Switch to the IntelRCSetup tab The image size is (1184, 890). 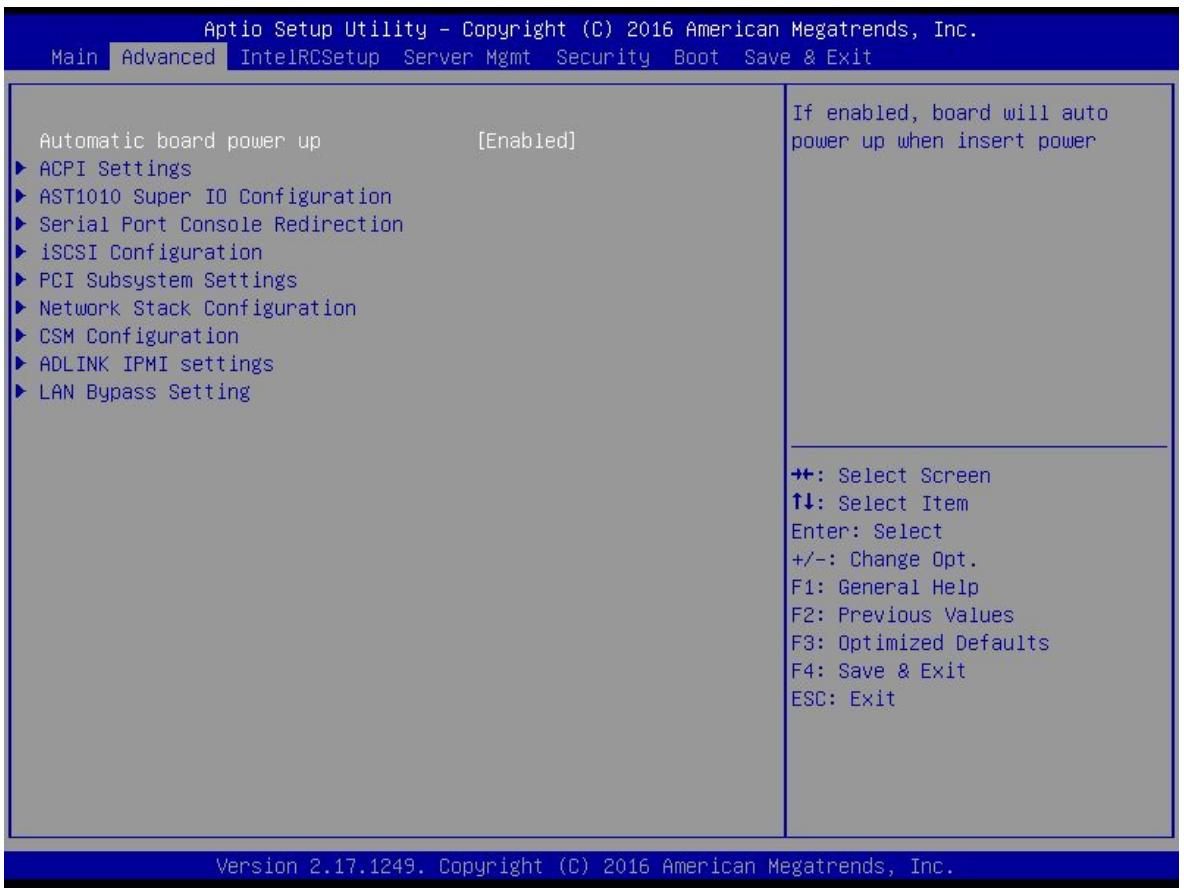tap(310, 57)
